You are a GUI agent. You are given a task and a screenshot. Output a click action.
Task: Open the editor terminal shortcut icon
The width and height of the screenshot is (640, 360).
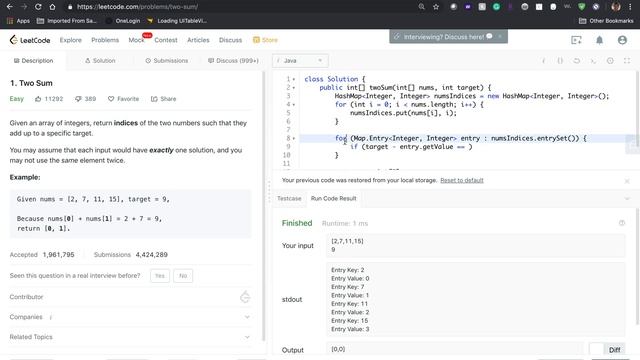tap(593, 61)
